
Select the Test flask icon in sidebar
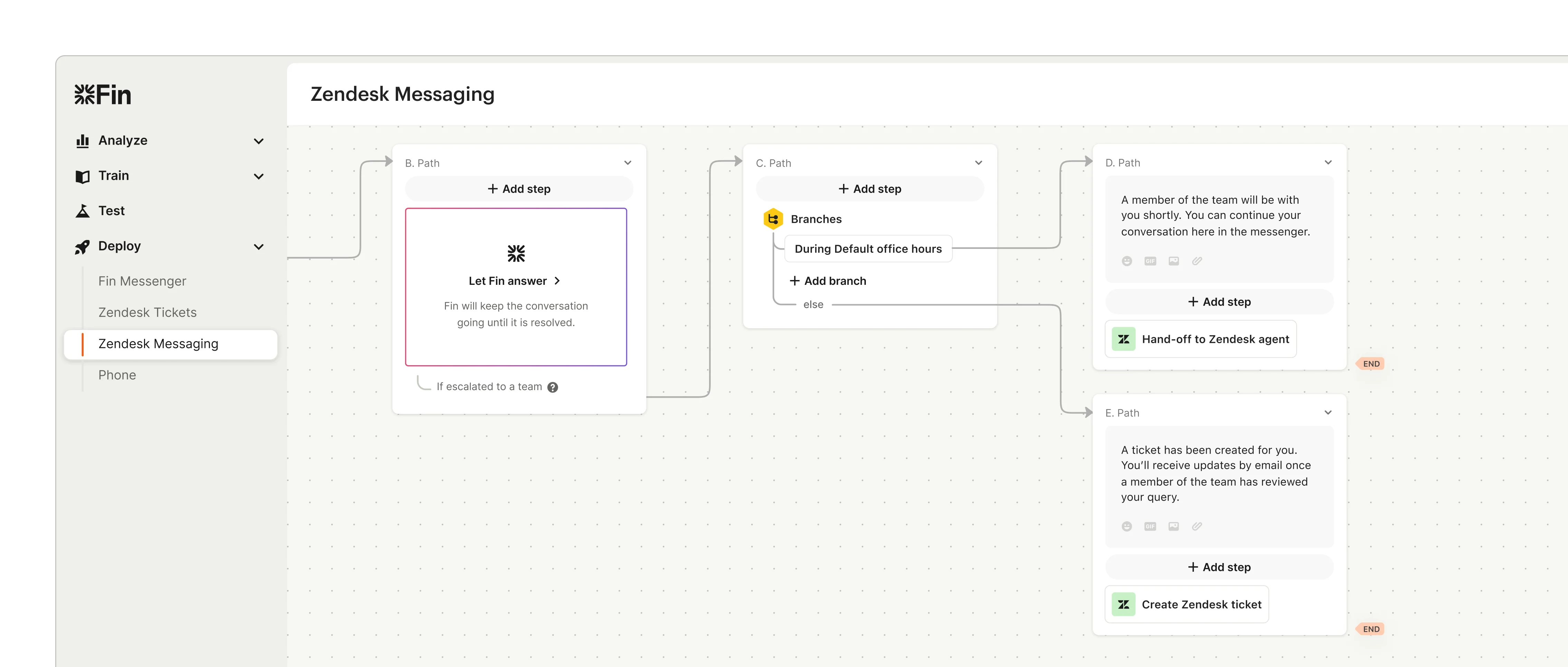(x=83, y=210)
